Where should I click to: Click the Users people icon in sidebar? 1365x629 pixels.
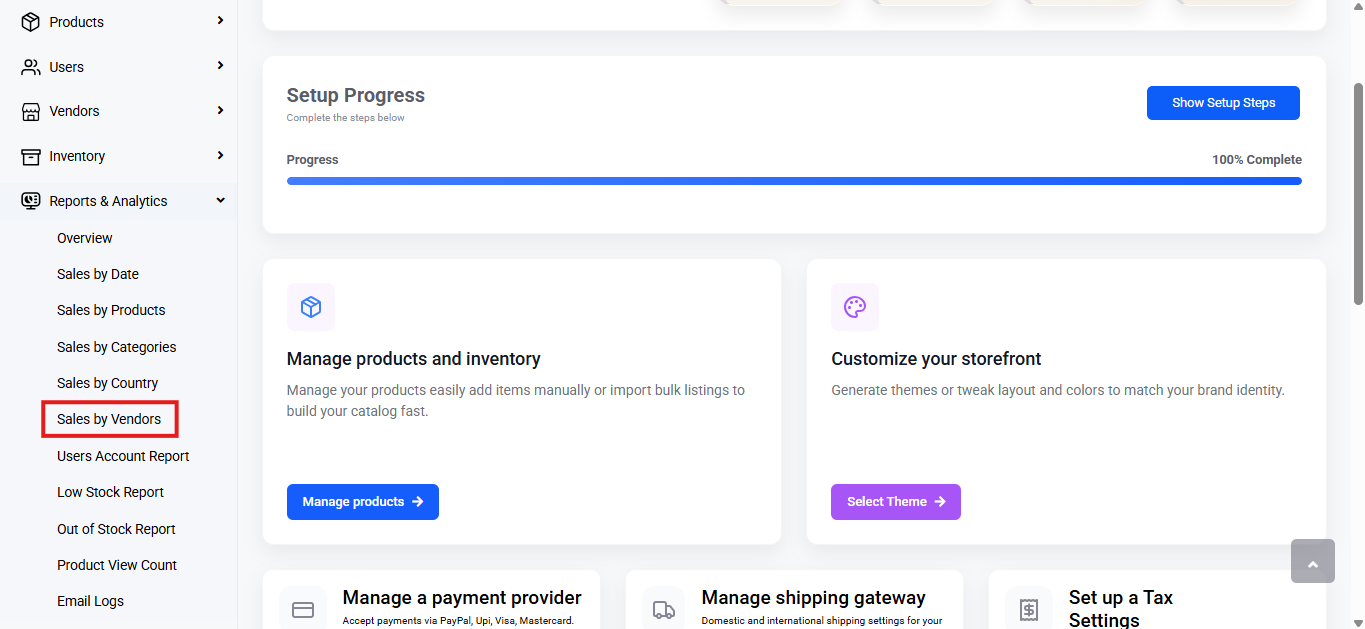31,67
